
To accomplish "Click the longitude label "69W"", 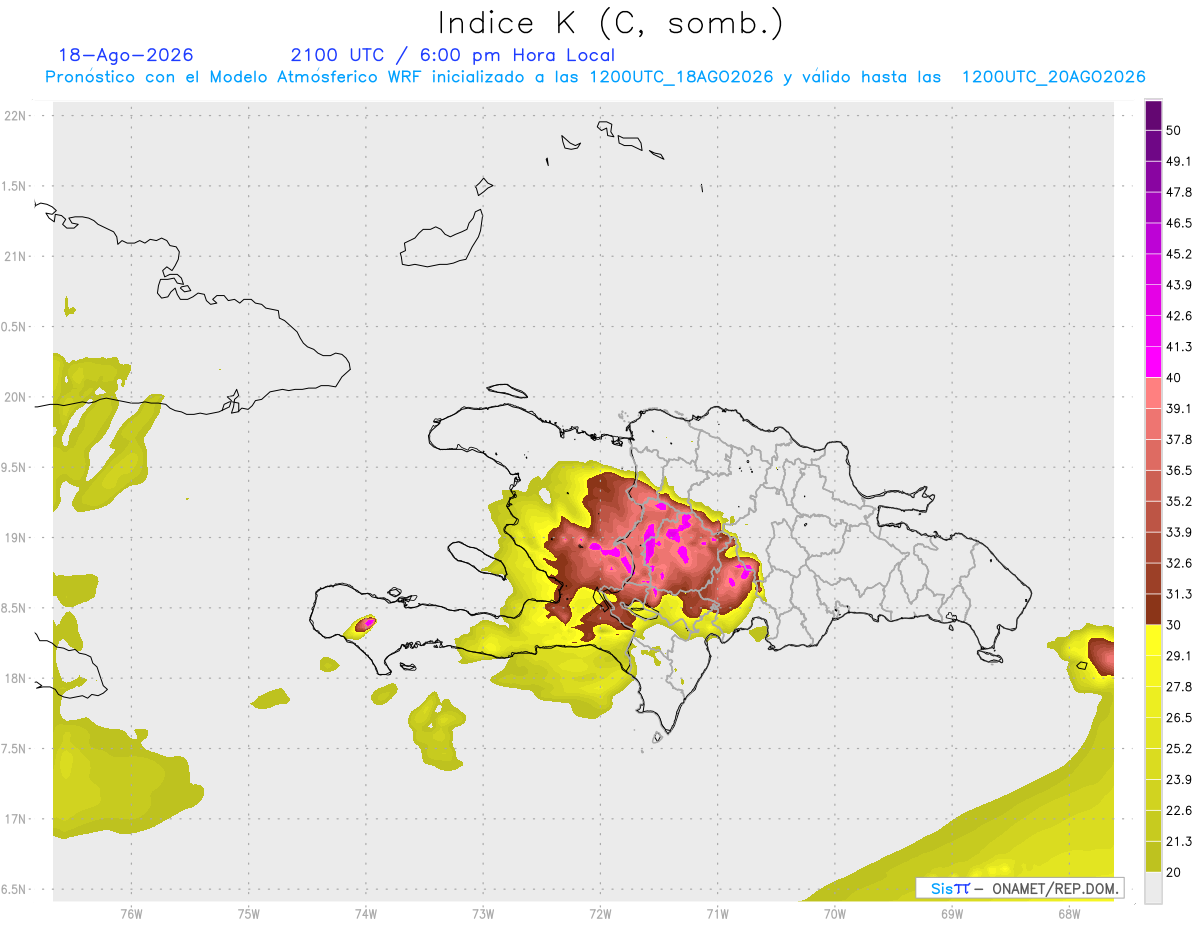I will point(952,914).
